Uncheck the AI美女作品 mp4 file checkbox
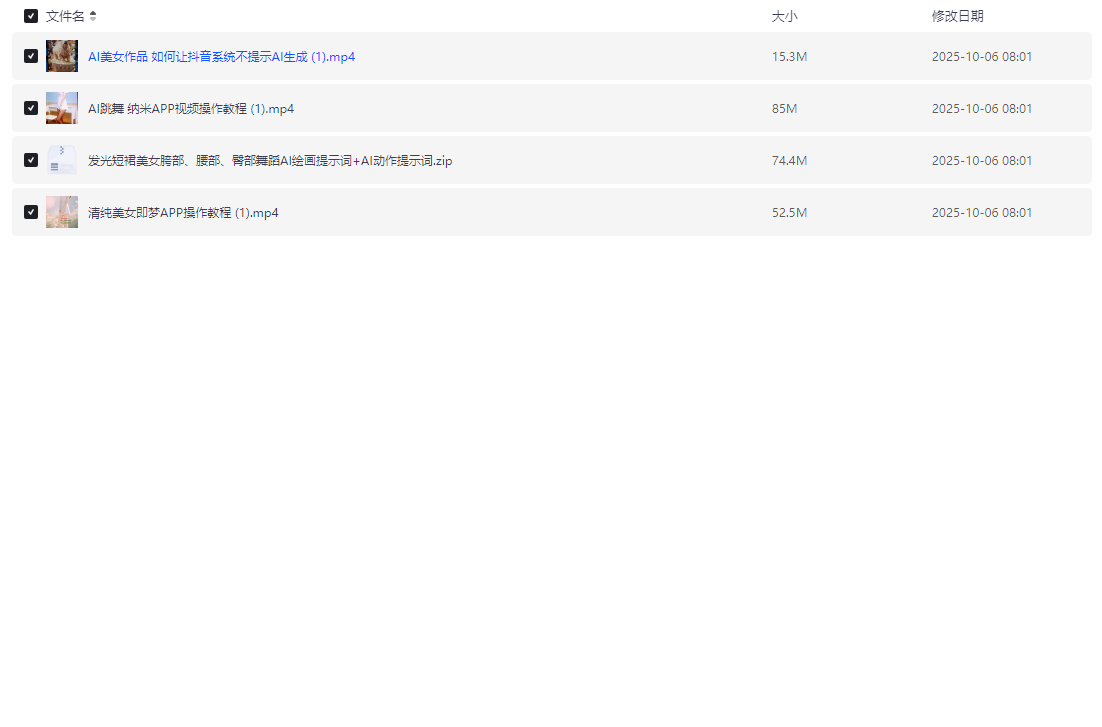The height and width of the screenshot is (727, 1102). pos(31,56)
